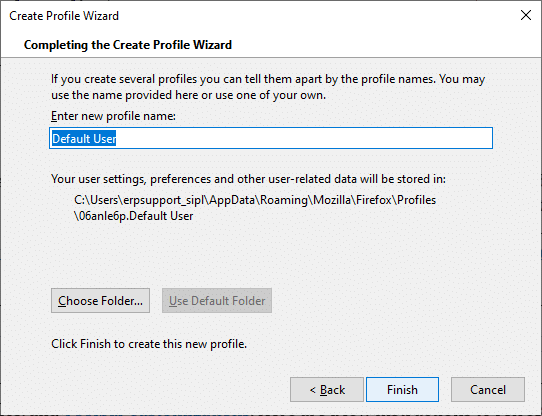Click the highlighted 'Default User' text

point(84,139)
